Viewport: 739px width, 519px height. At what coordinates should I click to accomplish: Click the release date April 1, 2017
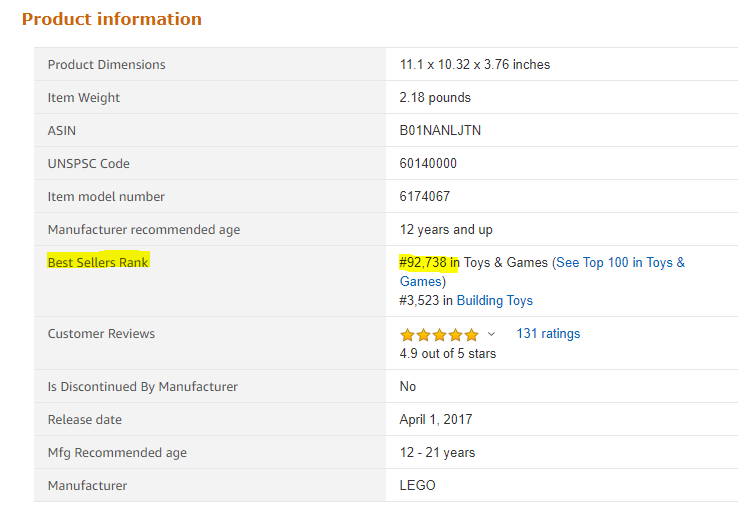pyautogui.click(x=436, y=420)
